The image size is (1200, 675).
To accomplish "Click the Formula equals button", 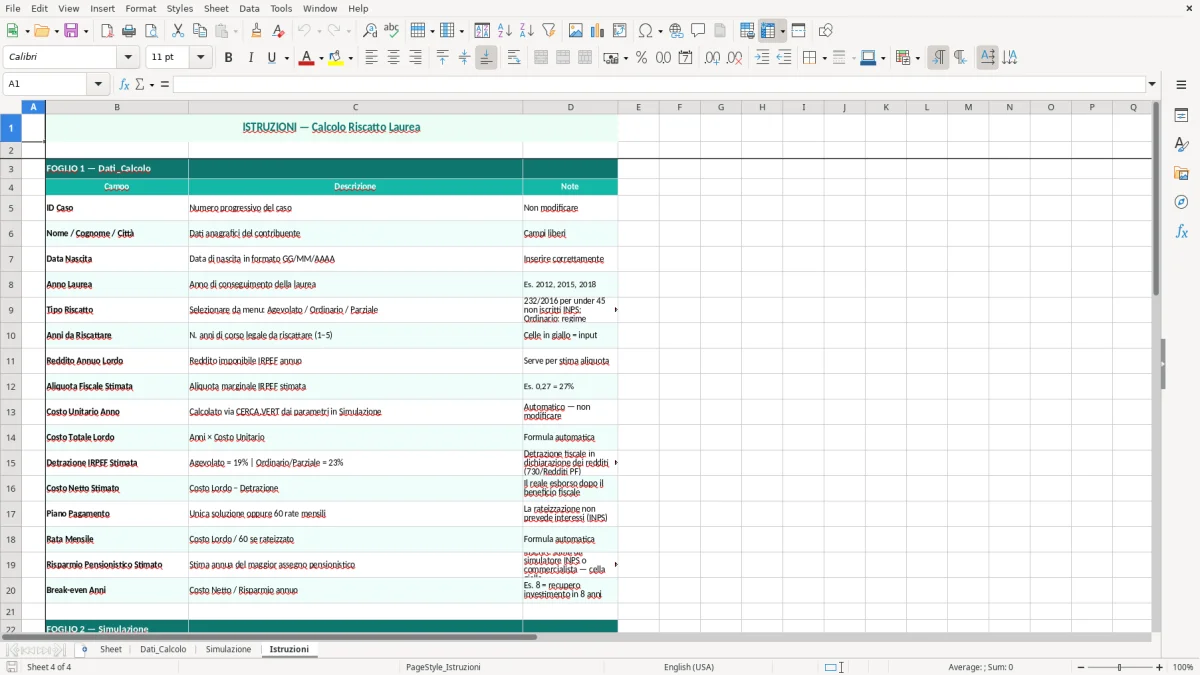I will coord(165,84).
